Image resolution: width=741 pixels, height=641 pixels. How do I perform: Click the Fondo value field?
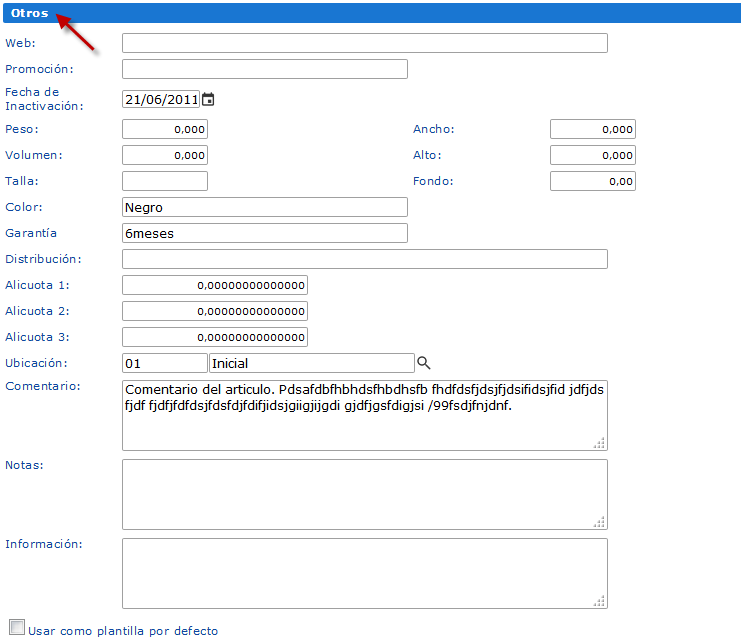click(593, 181)
